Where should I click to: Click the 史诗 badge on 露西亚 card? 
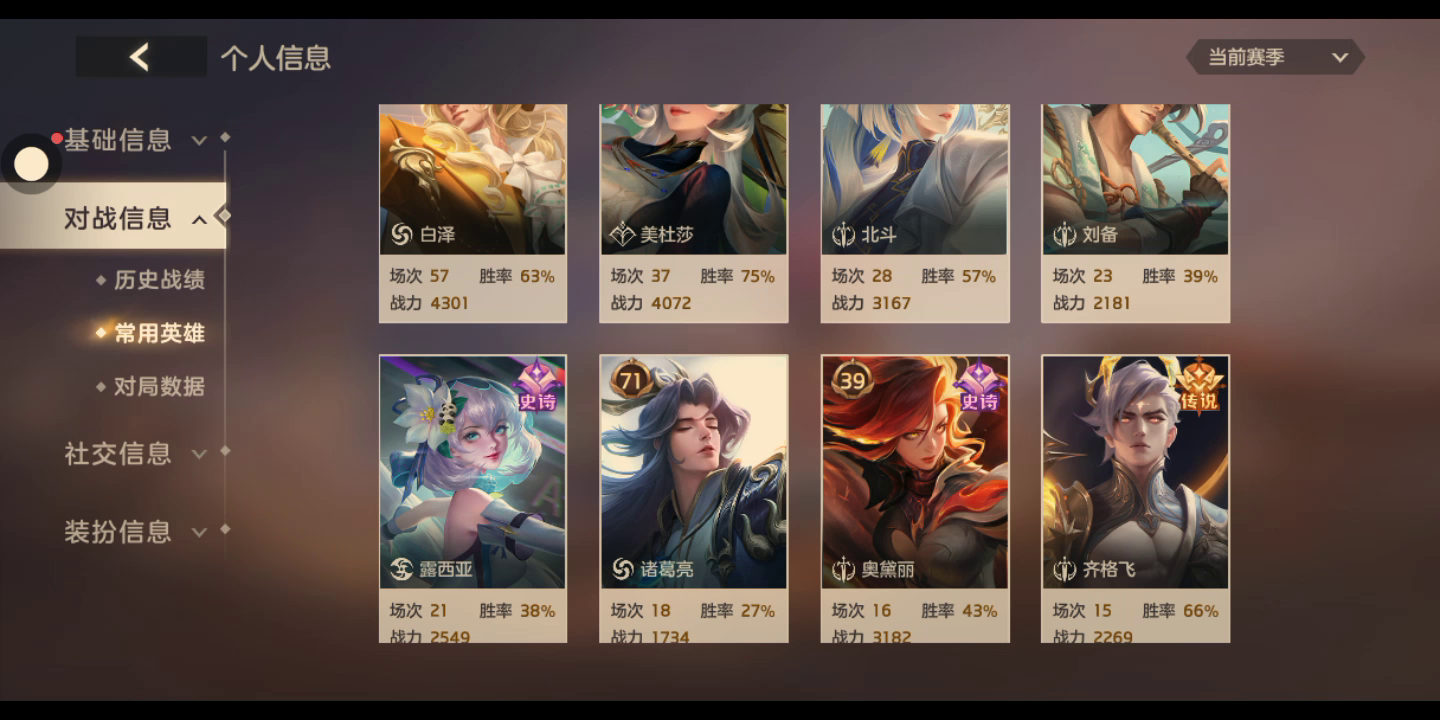click(538, 388)
